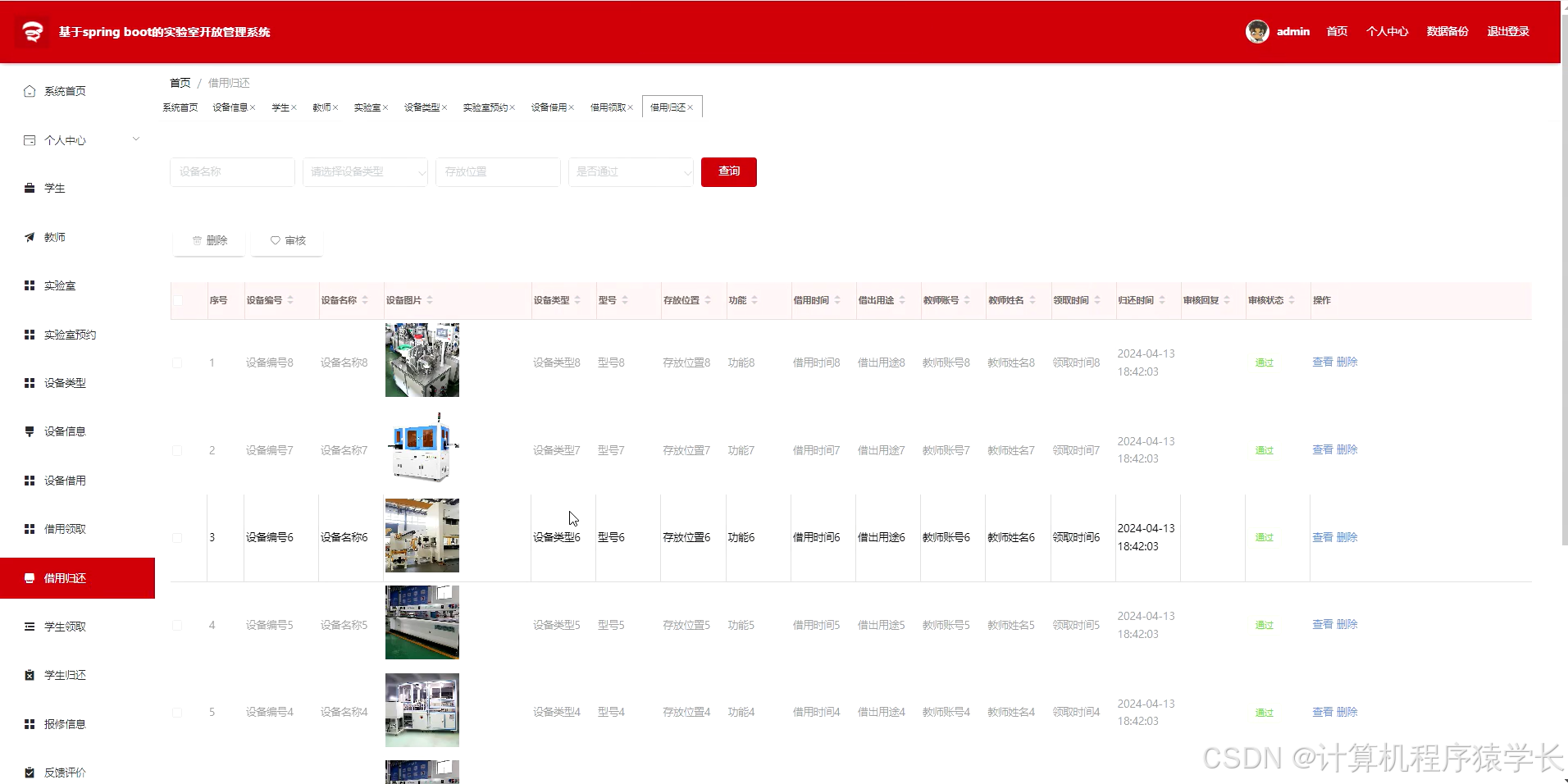The height and width of the screenshot is (784, 1568).
Task: Close the 实验室预约 tab with its x
Action: (513, 107)
